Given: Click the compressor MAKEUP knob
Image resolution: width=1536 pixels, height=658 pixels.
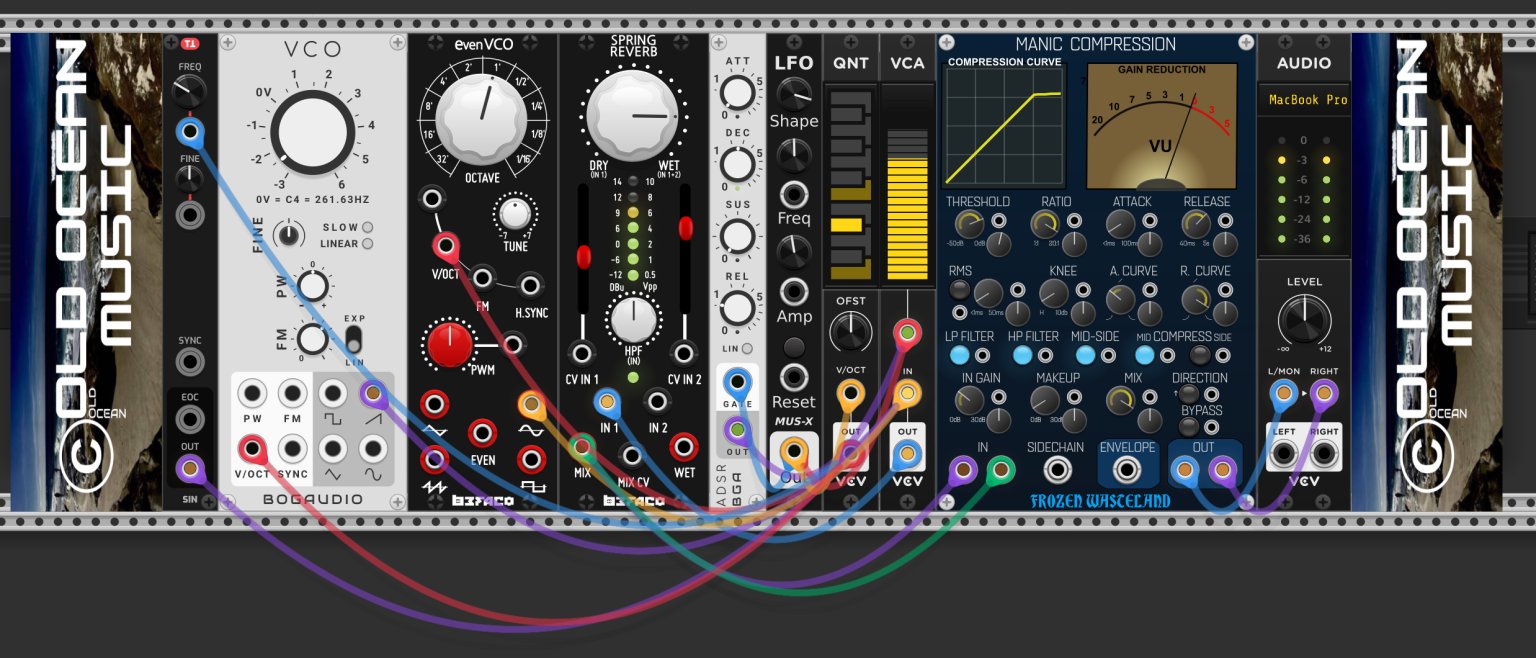Looking at the screenshot, I should 1045,401.
